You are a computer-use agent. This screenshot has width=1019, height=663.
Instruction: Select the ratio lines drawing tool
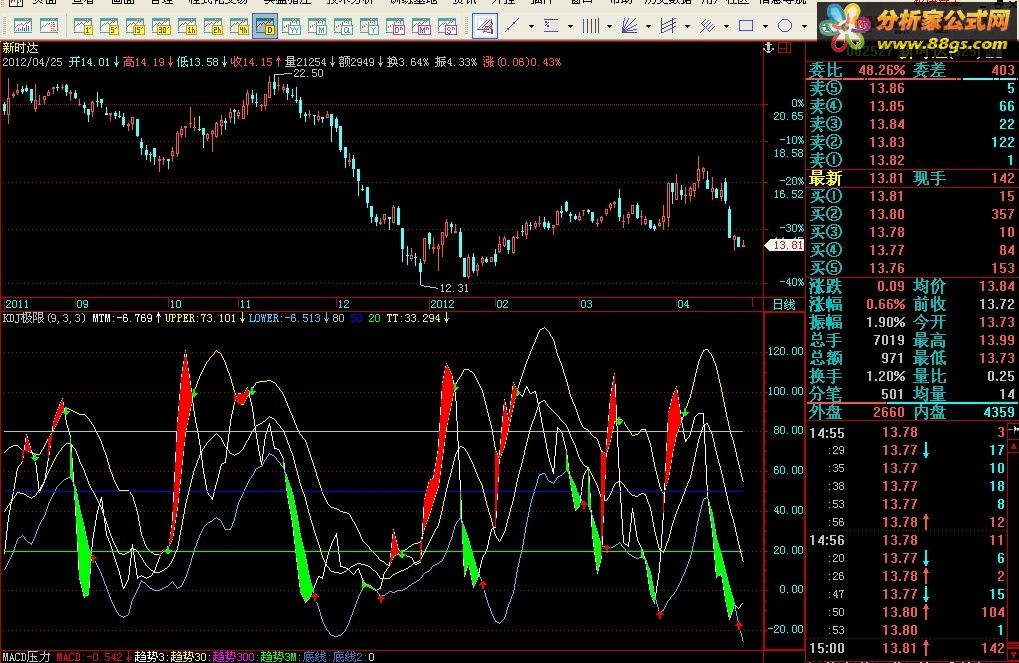click(551, 26)
